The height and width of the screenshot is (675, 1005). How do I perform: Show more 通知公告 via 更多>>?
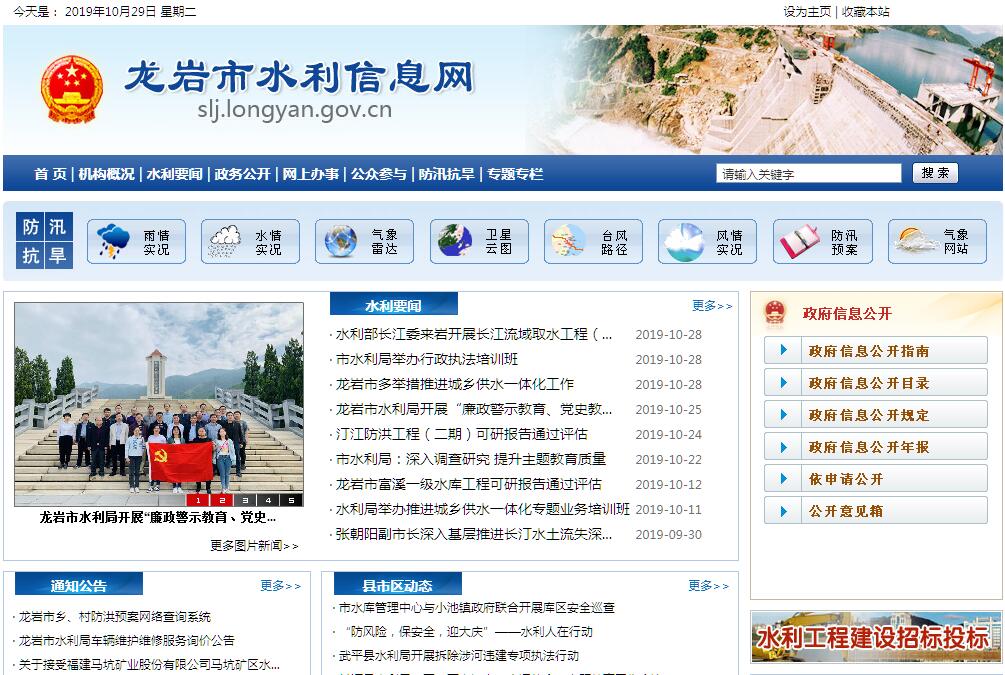point(280,586)
